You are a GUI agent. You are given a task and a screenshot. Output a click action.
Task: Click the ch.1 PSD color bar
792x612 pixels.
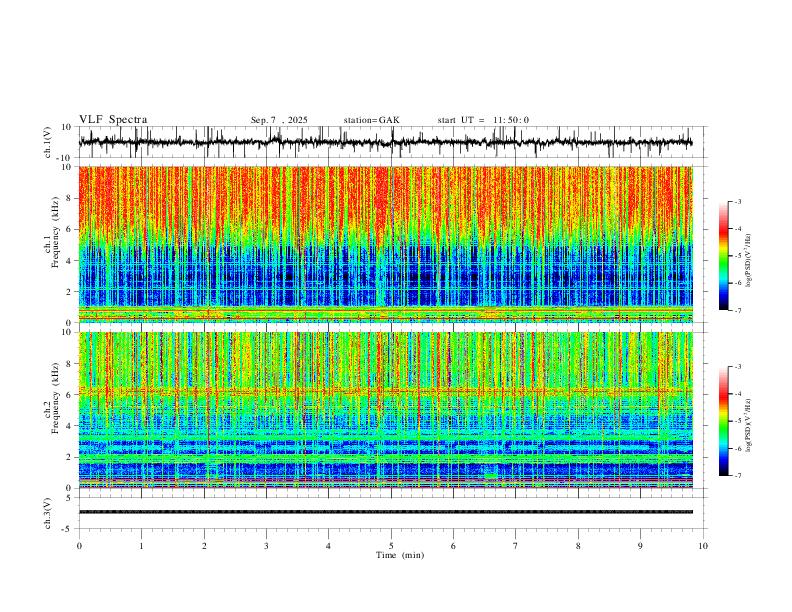pyautogui.click(x=723, y=256)
